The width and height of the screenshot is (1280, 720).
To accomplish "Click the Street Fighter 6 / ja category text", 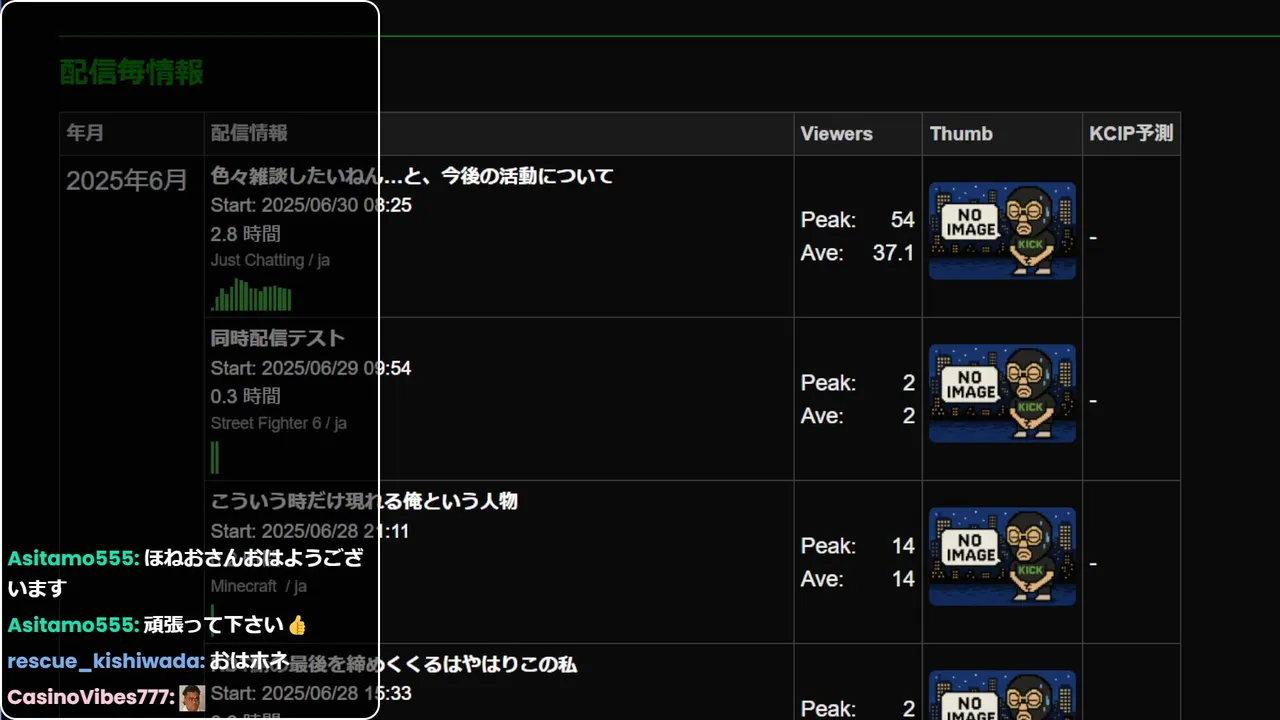I will tap(279, 423).
